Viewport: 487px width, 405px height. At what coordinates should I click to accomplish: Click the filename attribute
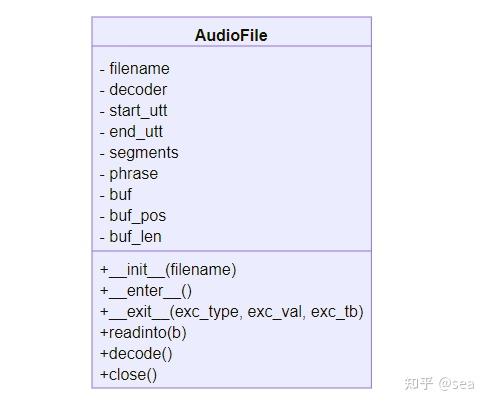click(135, 69)
